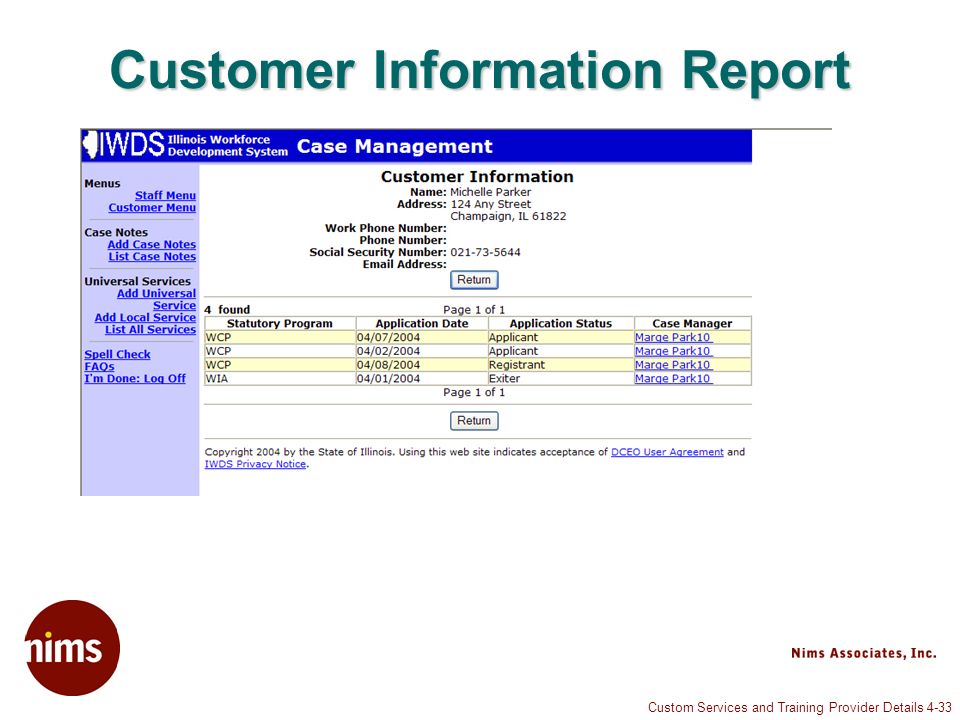Click the Application Status column header

pyautogui.click(x=560, y=323)
